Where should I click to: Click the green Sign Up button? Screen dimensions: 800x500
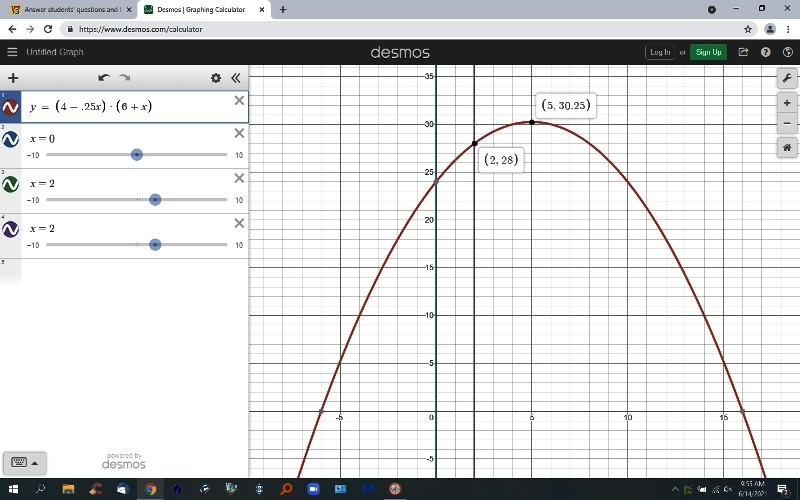[x=708, y=52]
